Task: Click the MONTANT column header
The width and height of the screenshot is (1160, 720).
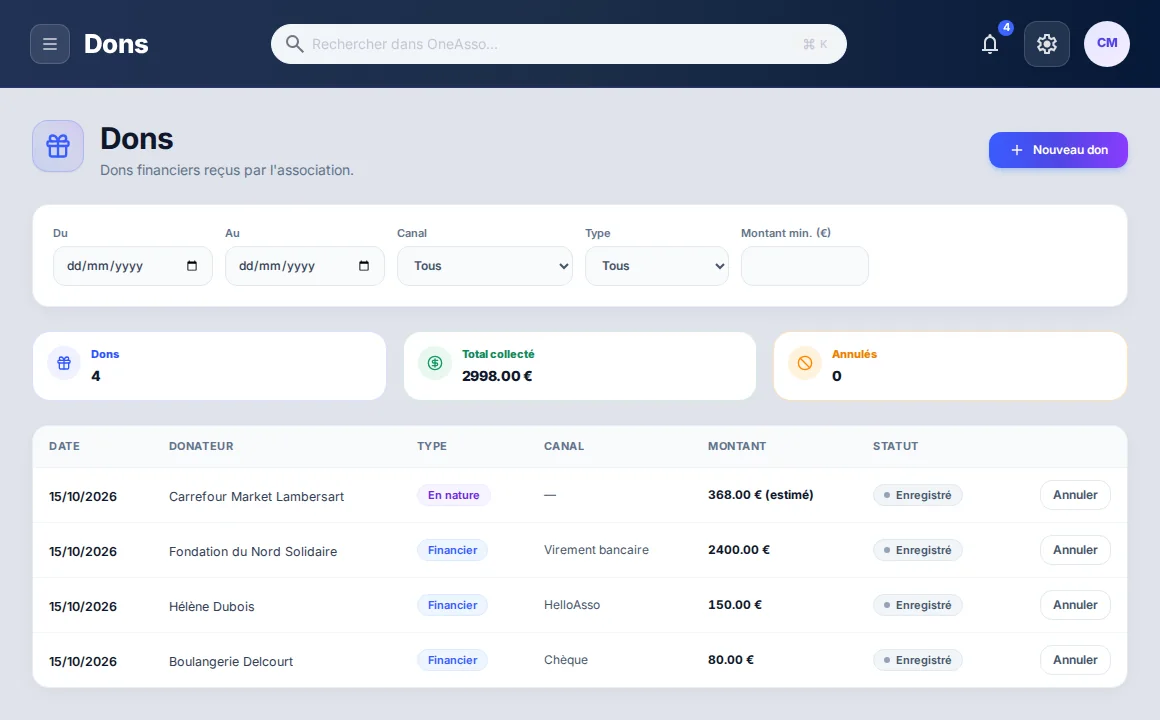Action: pyautogui.click(x=737, y=446)
